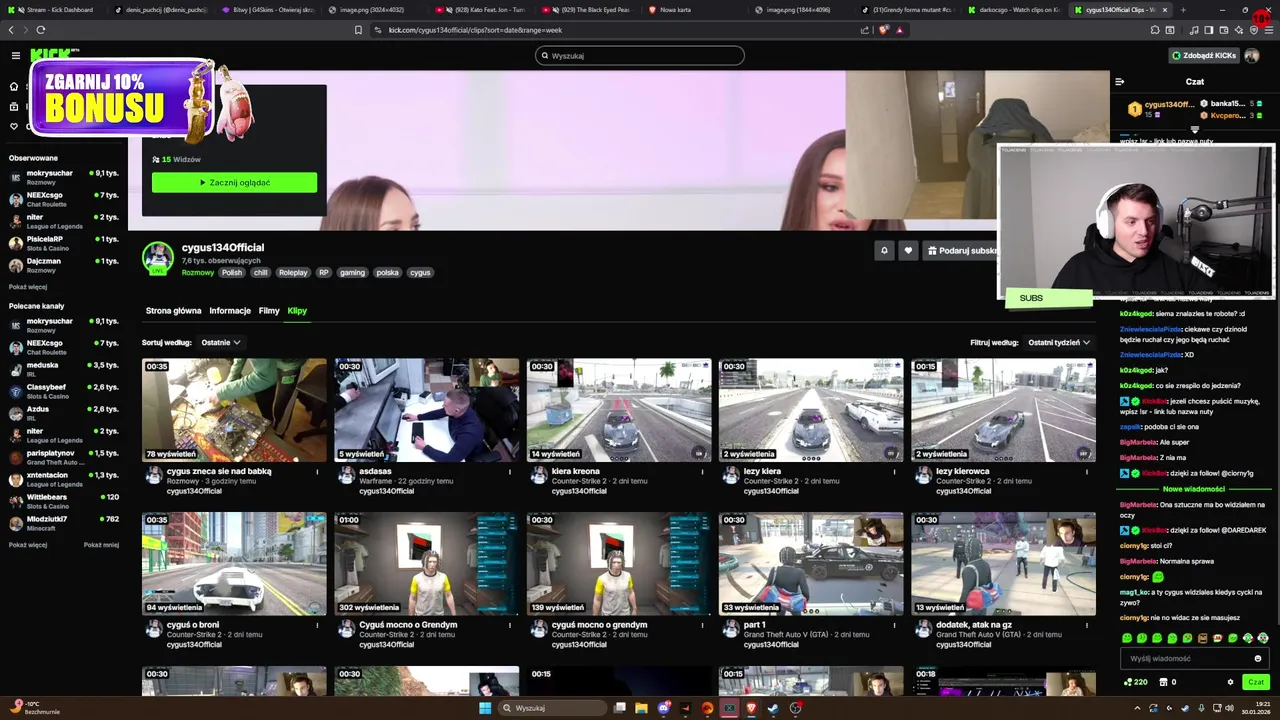Open chat settings gear icon
The width and height of the screenshot is (1280, 720).
click(x=1230, y=682)
